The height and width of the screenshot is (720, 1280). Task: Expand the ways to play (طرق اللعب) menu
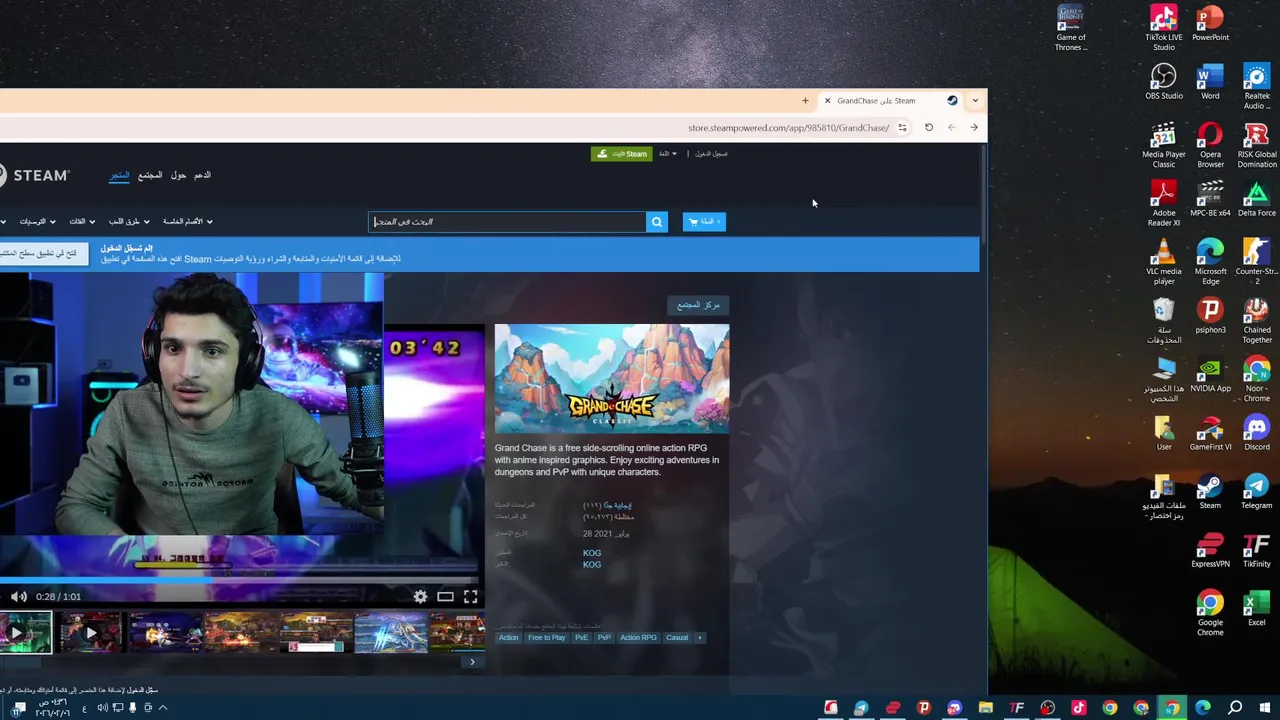coord(129,222)
